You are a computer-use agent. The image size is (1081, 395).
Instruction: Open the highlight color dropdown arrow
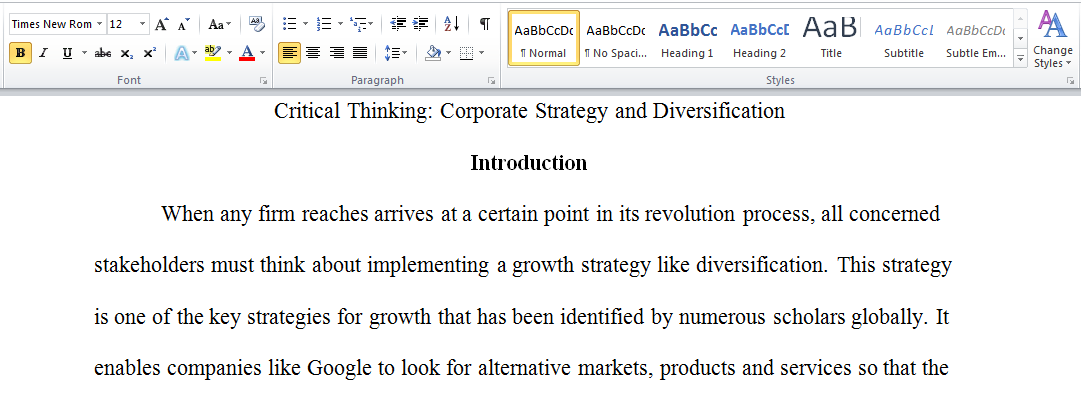click(229, 53)
